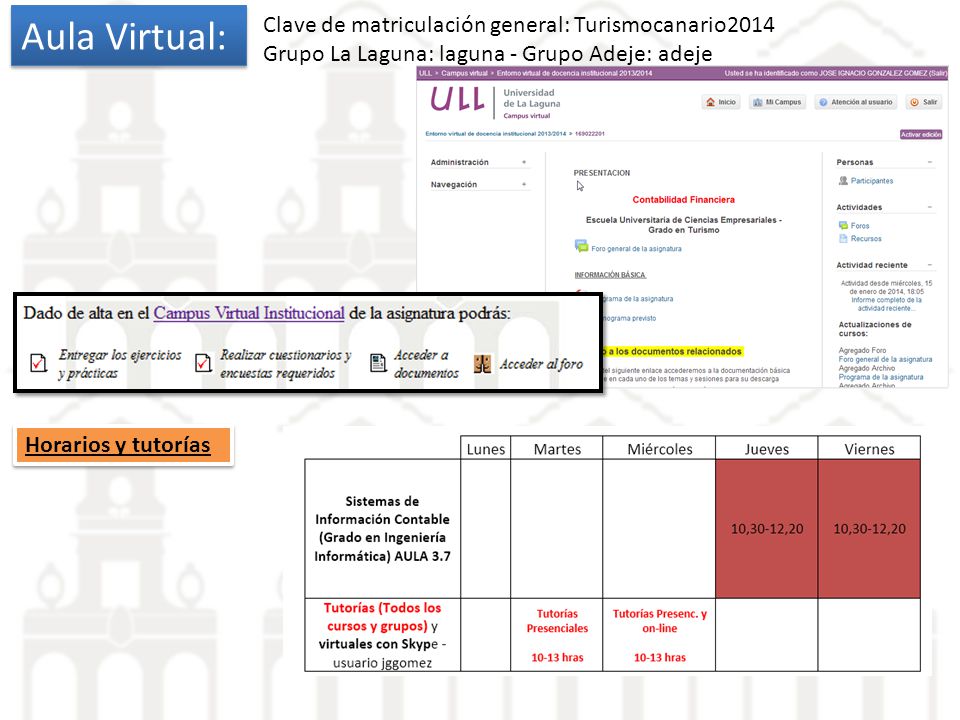Screen dimensions: 960x720
Task: Click the Recursos link under Actividades
Action: coord(866,238)
